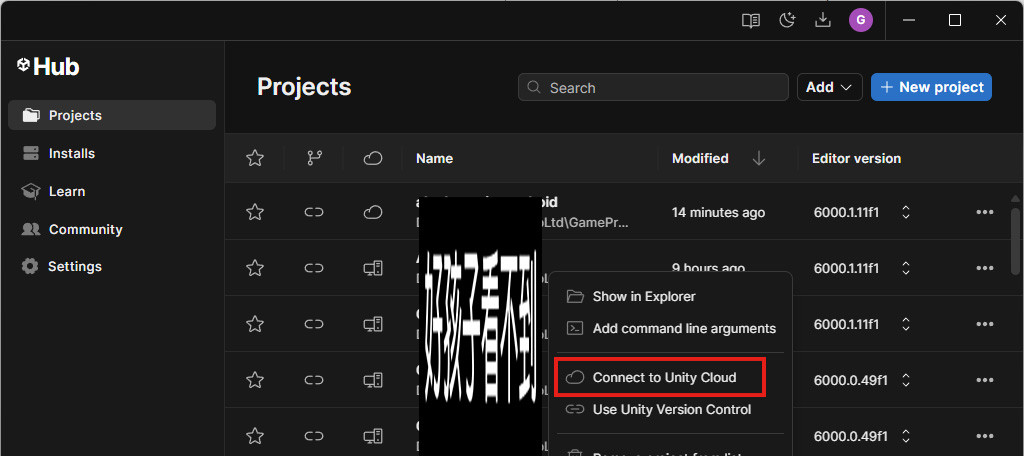
Task: Star the project modified 14 minutes ago
Action: pyautogui.click(x=255, y=212)
